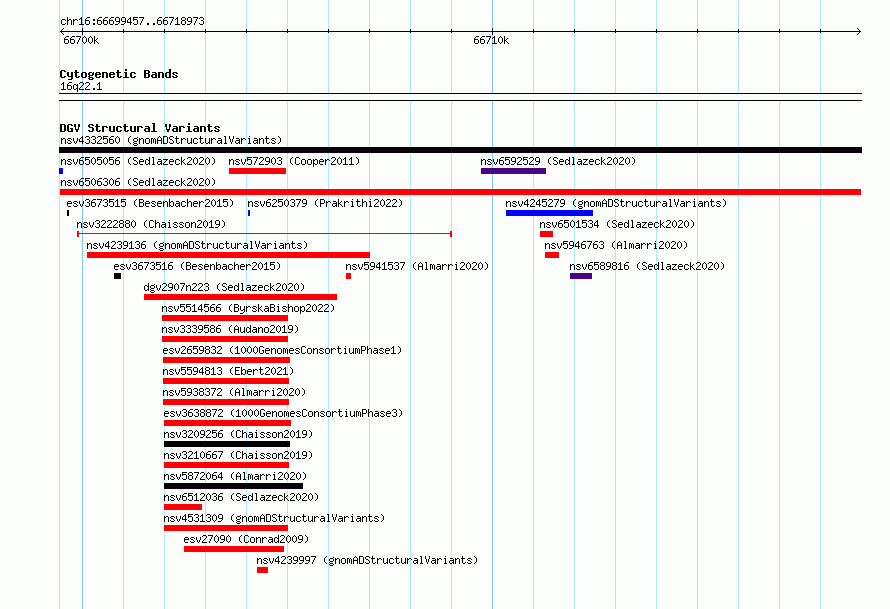Image resolution: width=890 pixels, height=609 pixels.
Task: Click the small red nsv4239997 block
Action: point(262,570)
